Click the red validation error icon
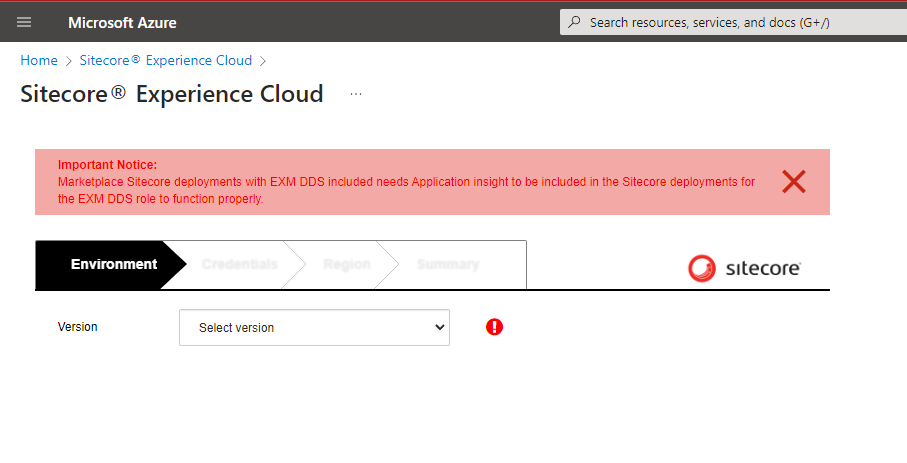Image resolution: width=907 pixels, height=463 pixels. (x=494, y=327)
